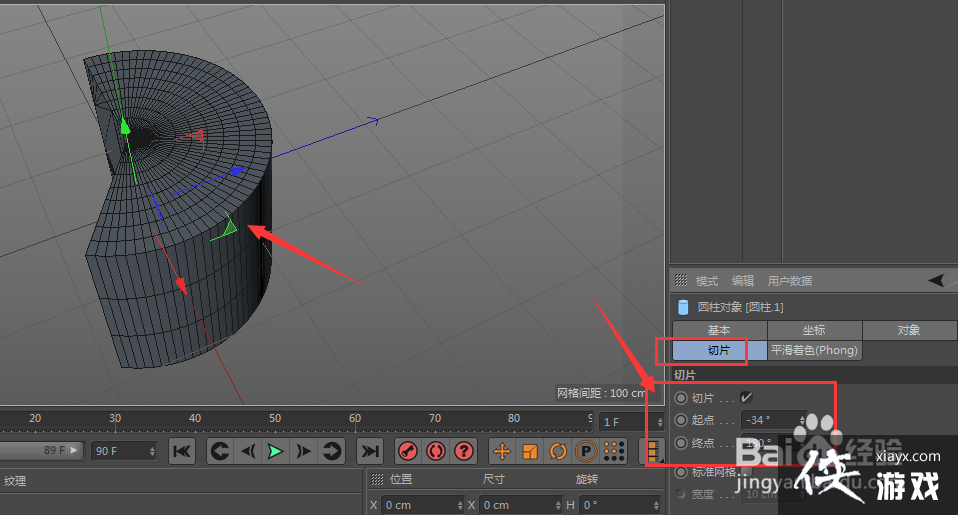Adjust the 90 F field spinner
The image size is (958, 515).
(152, 451)
